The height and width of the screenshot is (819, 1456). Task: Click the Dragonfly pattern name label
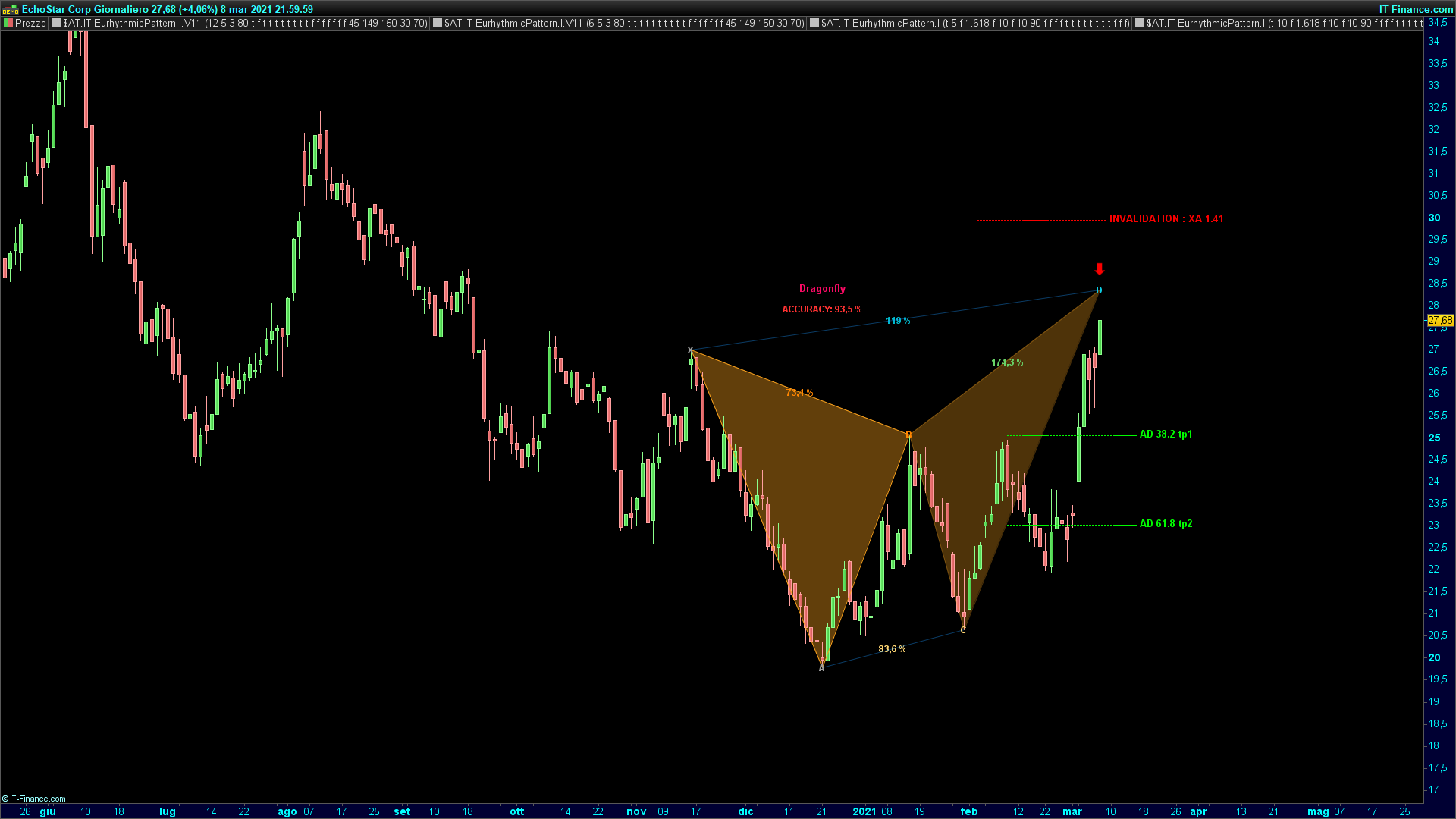pos(822,289)
